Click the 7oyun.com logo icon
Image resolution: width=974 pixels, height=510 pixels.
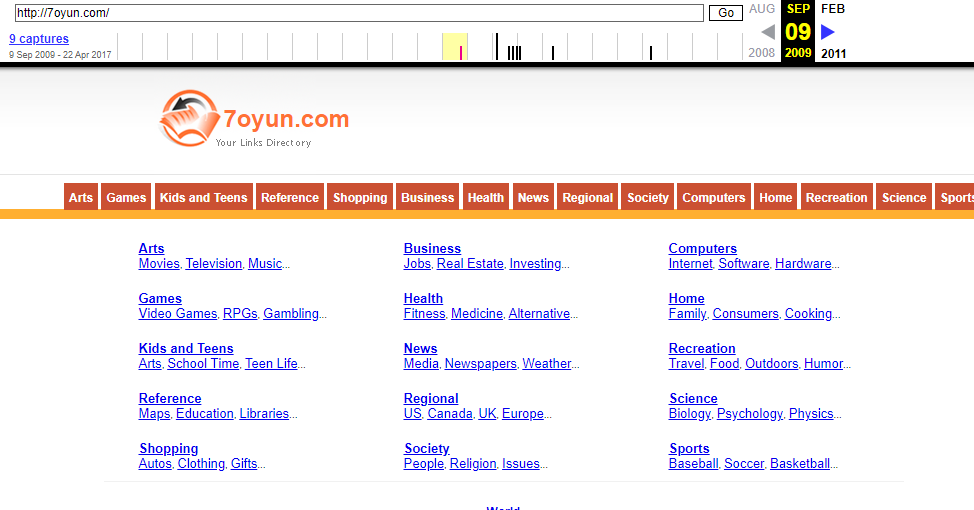coord(189,118)
